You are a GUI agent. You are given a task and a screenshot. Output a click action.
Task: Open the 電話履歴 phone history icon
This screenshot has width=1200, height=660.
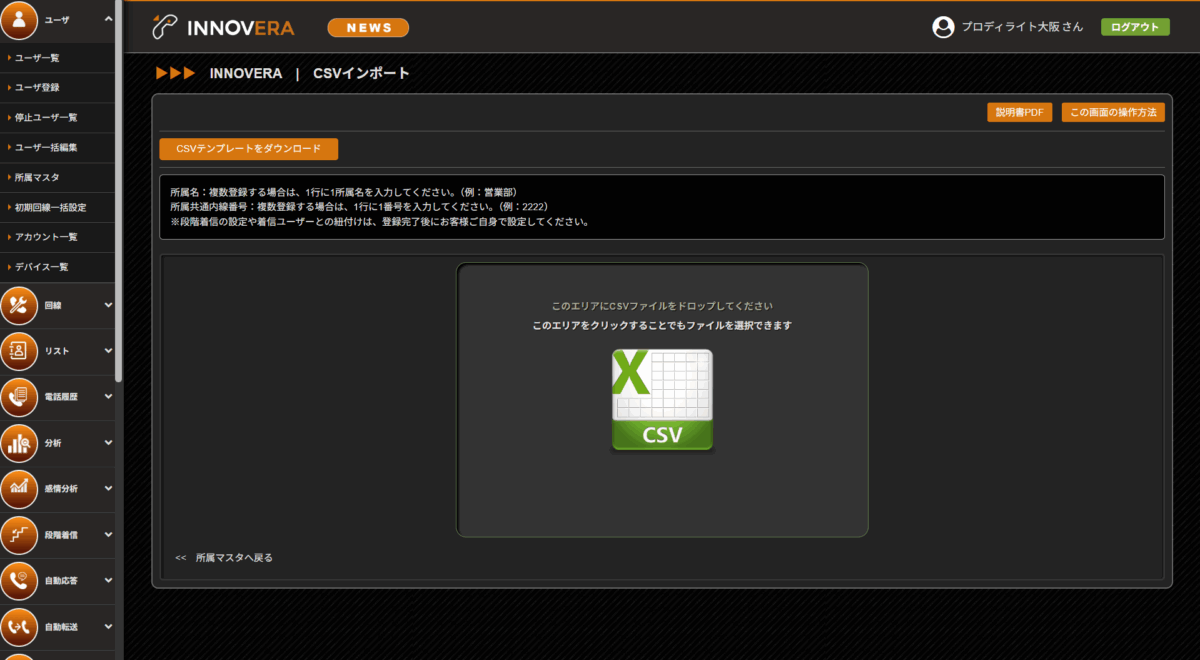[x=20, y=397]
